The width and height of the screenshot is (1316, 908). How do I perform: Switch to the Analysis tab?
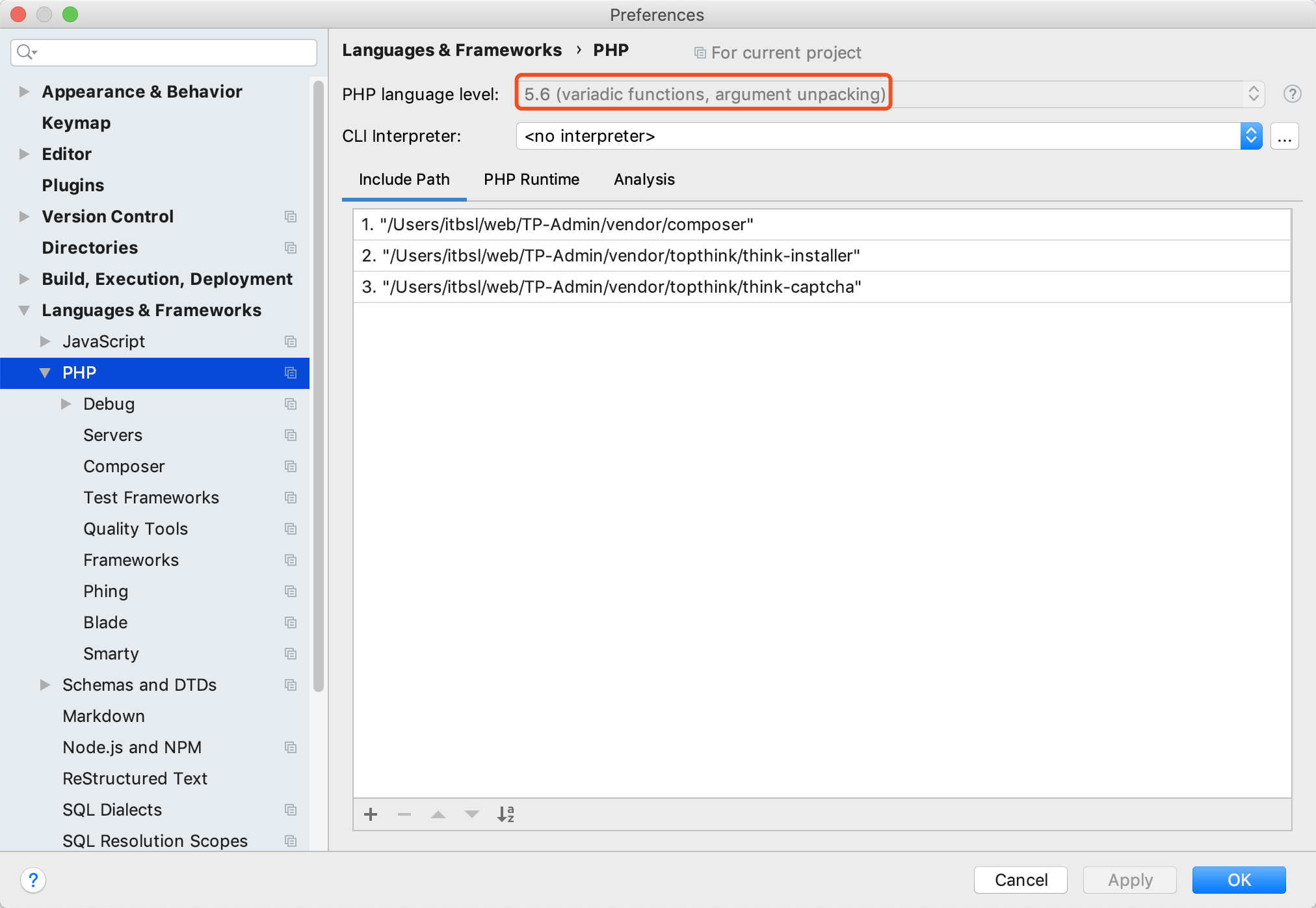tap(644, 179)
